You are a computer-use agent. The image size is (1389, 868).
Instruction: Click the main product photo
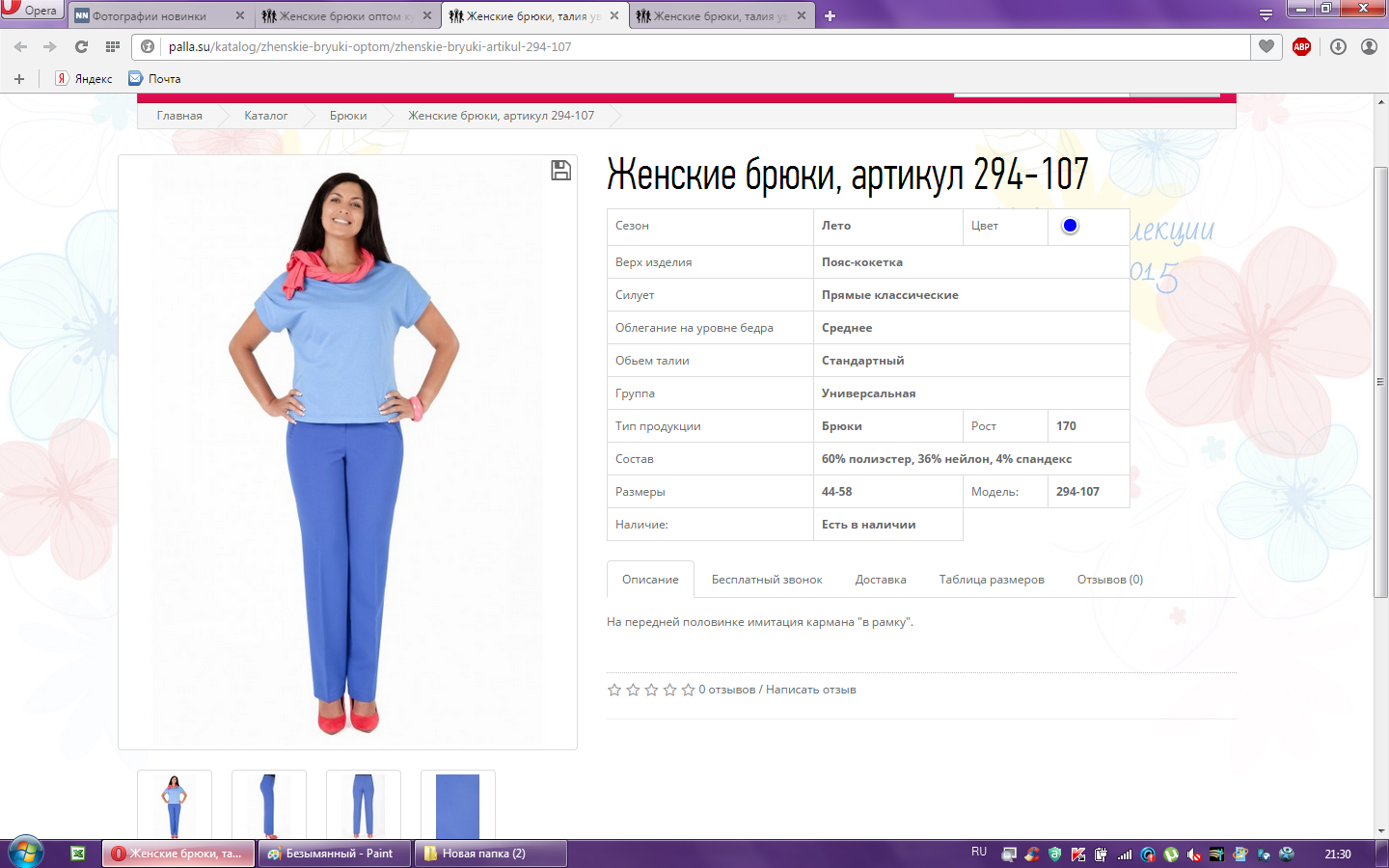click(x=347, y=452)
